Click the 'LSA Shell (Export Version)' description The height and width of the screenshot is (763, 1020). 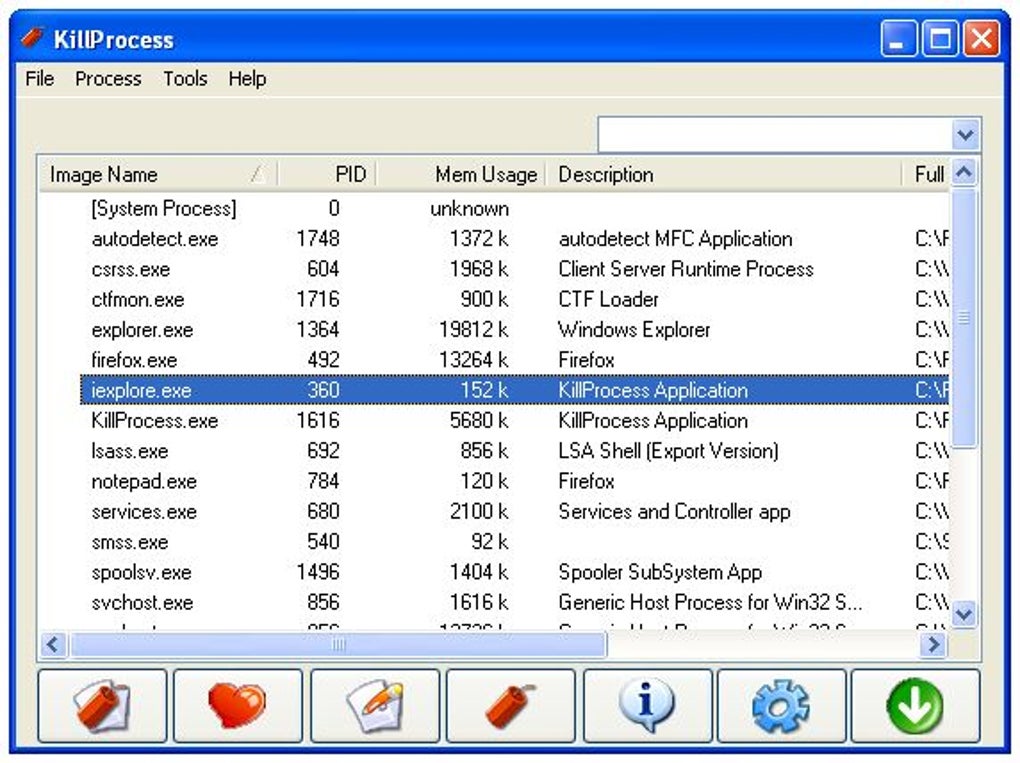669,451
